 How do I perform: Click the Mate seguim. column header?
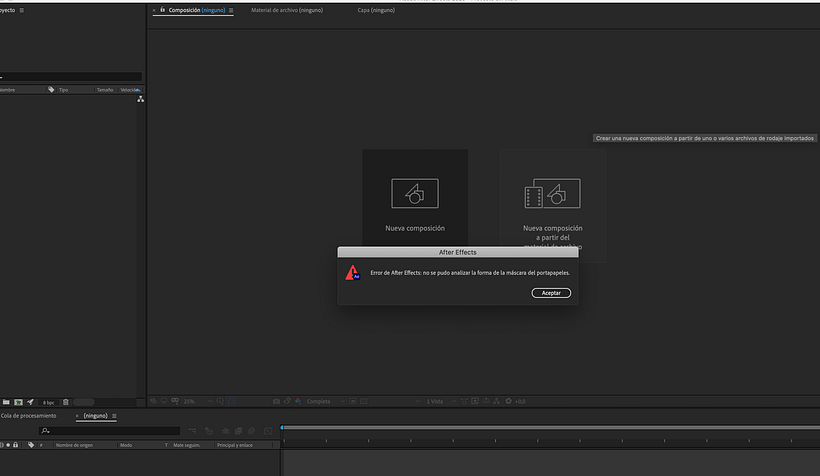pyautogui.click(x=187, y=445)
